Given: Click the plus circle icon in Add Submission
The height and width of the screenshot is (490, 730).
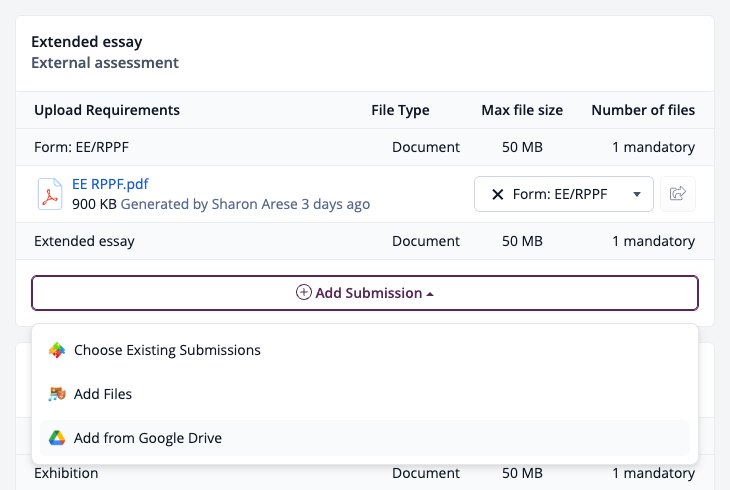Looking at the screenshot, I should pos(304,293).
